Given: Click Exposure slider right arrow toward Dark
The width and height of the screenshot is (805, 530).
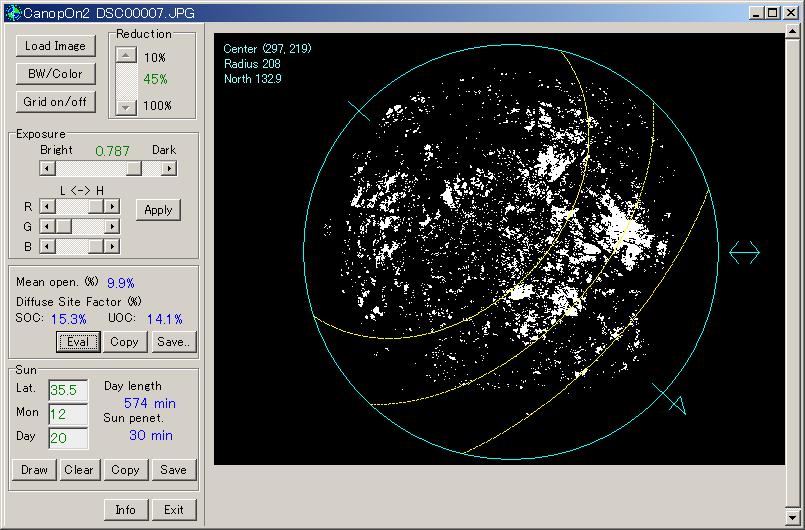Looking at the screenshot, I should (x=169, y=168).
